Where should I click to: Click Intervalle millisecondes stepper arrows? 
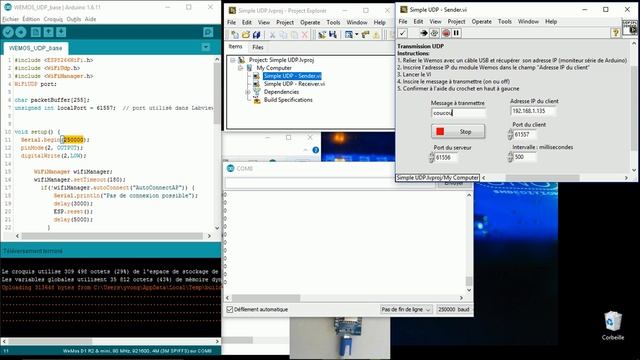coord(510,157)
